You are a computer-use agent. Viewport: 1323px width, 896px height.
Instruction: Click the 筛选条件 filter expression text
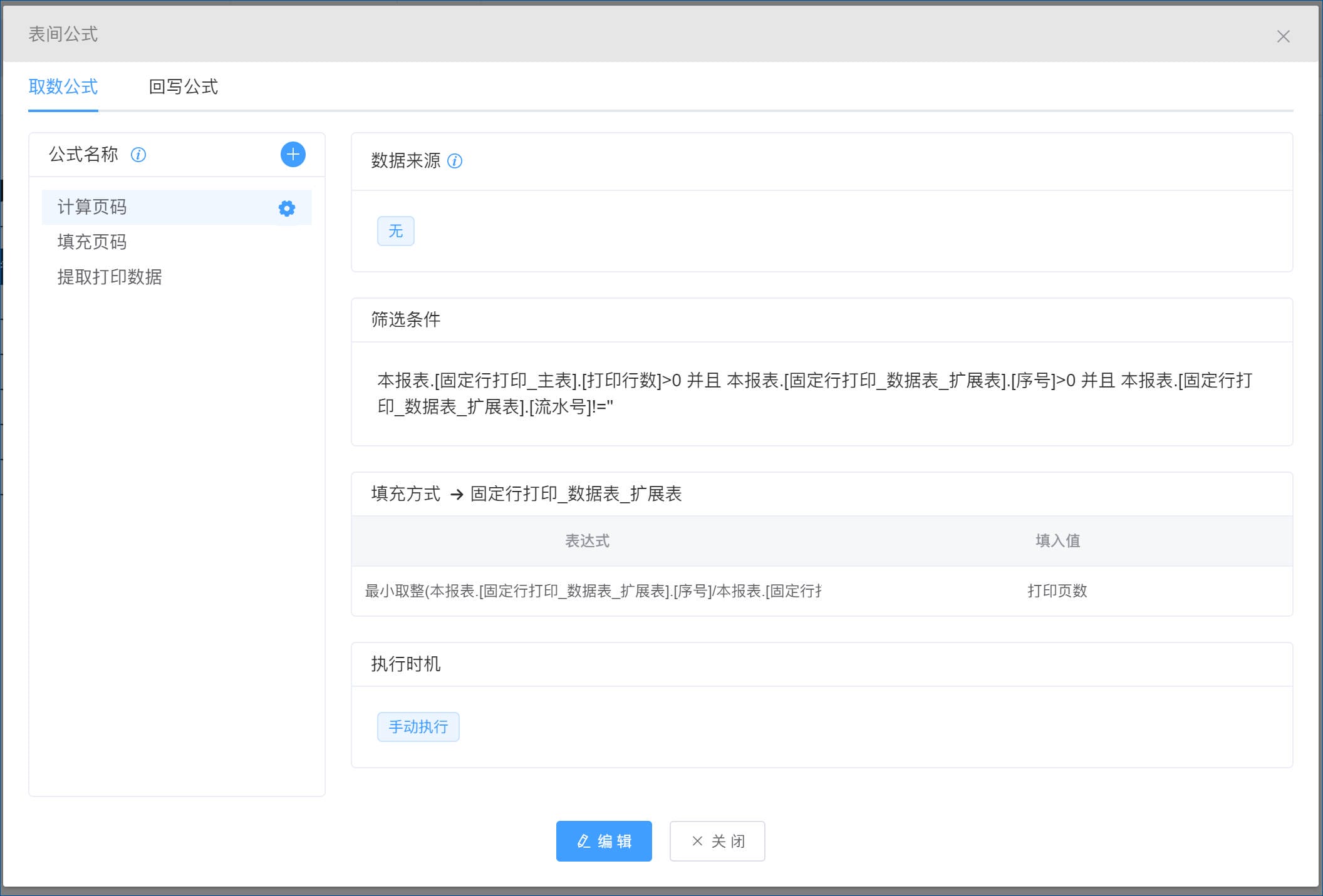click(814, 394)
